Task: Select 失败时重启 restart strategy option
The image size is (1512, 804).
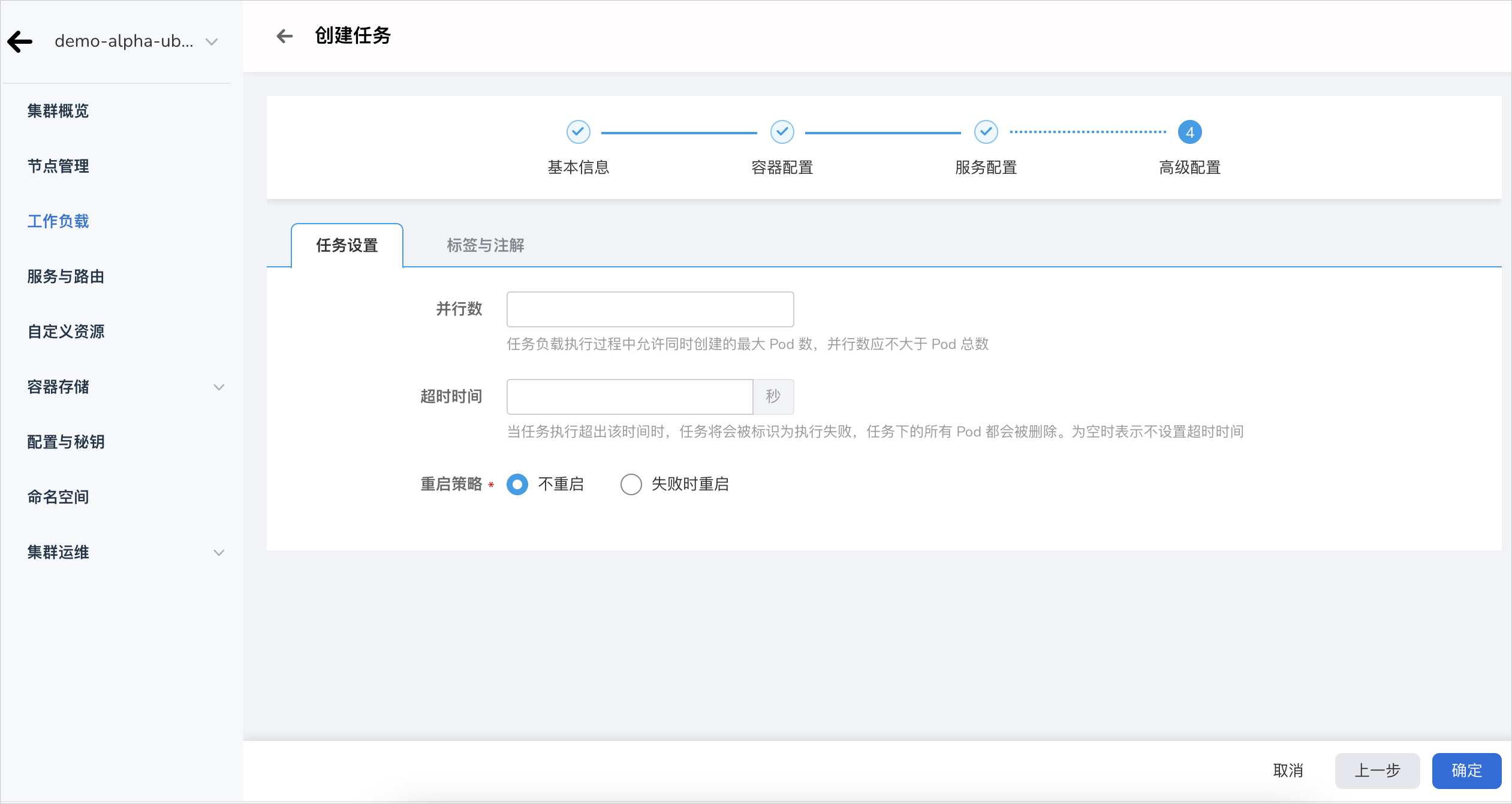Action: tap(630, 485)
